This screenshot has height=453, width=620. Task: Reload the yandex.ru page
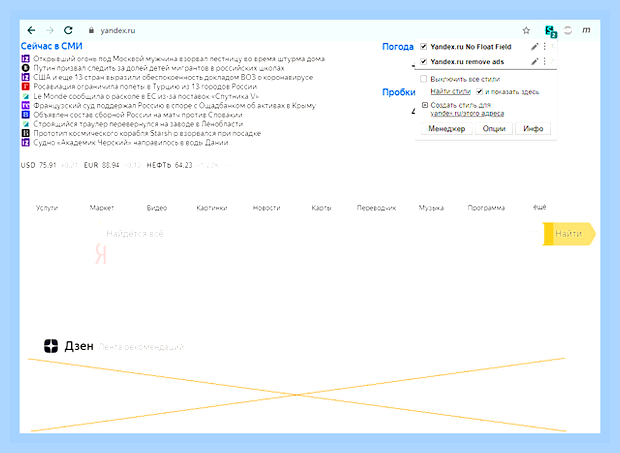click(68, 30)
